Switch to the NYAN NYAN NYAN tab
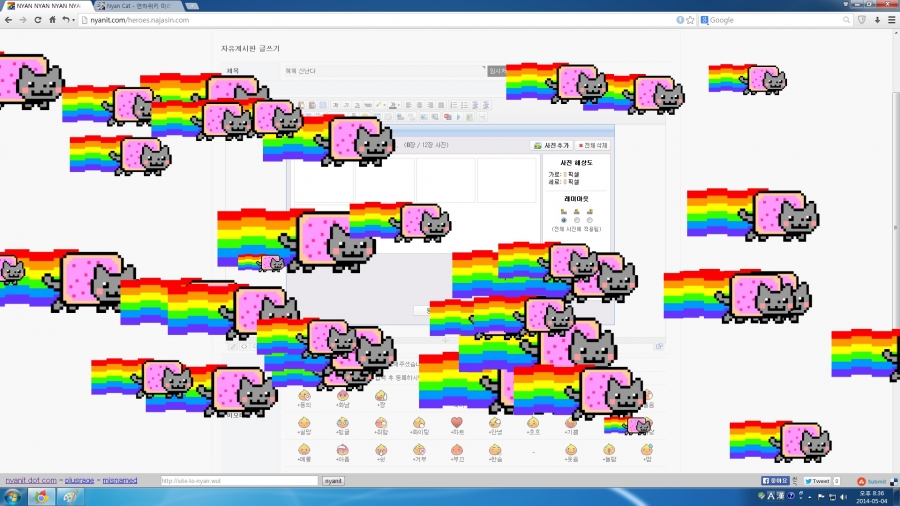 pyautogui.click(x=46, y=6)
